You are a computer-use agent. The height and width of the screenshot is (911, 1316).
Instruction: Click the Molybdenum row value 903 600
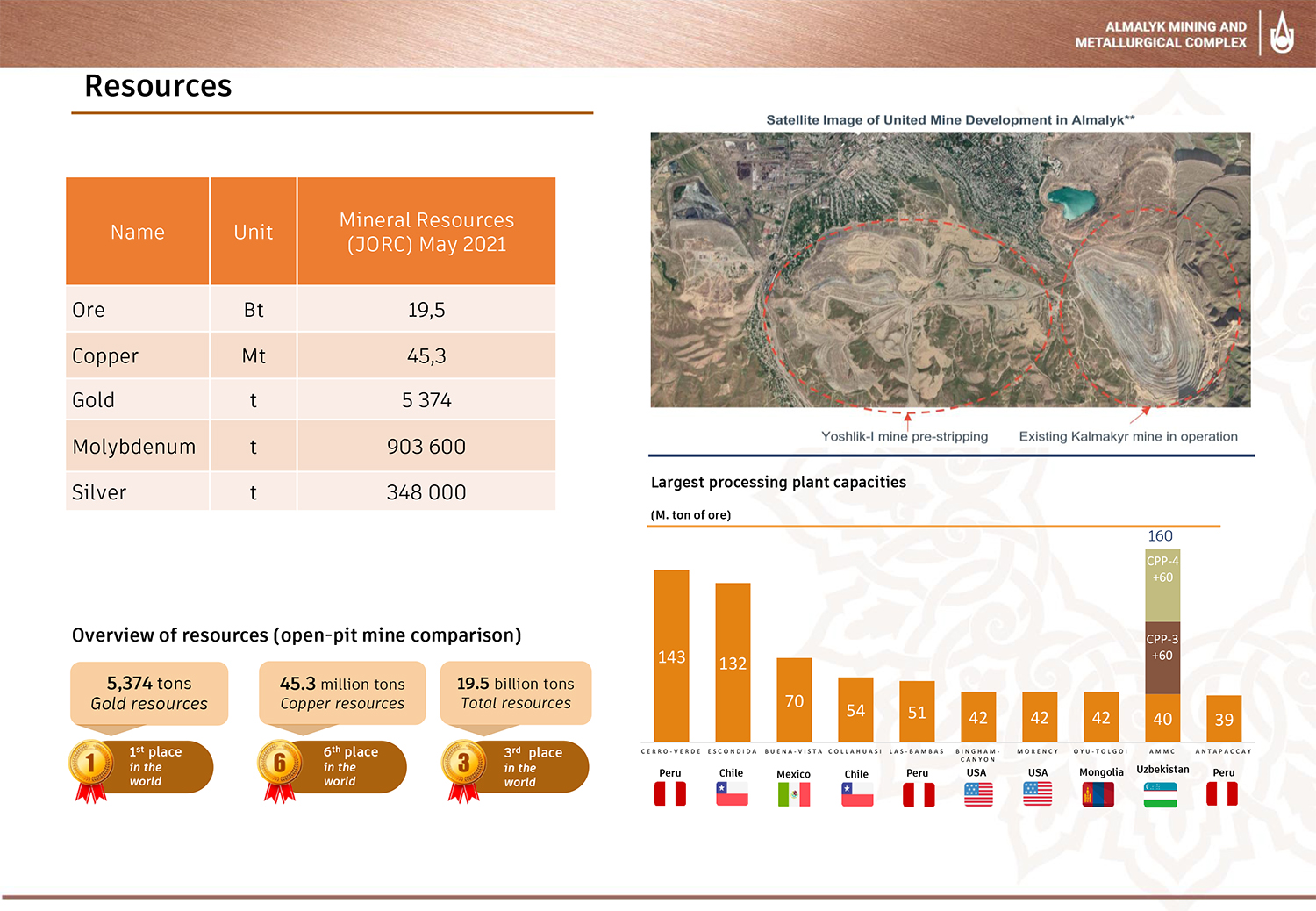[426, 447]
